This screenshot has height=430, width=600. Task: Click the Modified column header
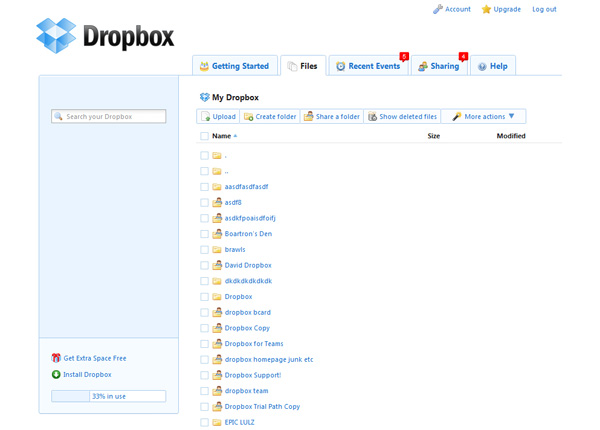511,136
